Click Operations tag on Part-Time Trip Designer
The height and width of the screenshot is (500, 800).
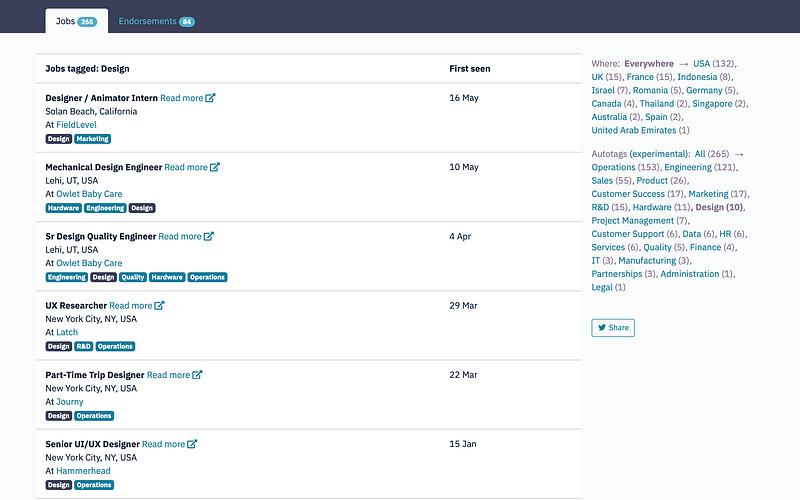[94, 416]
